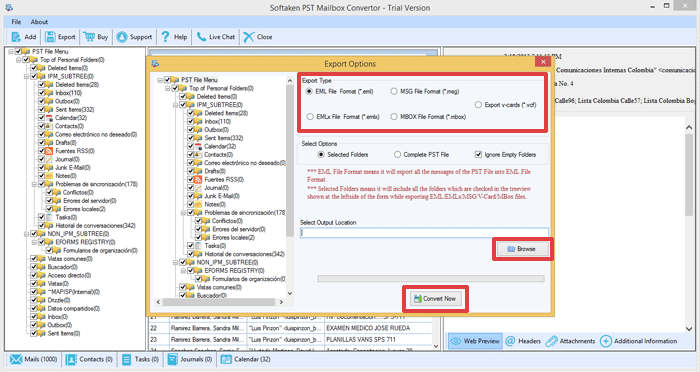Switch to the Web Preview tab
700x372 pixels.
pos(475,341)
